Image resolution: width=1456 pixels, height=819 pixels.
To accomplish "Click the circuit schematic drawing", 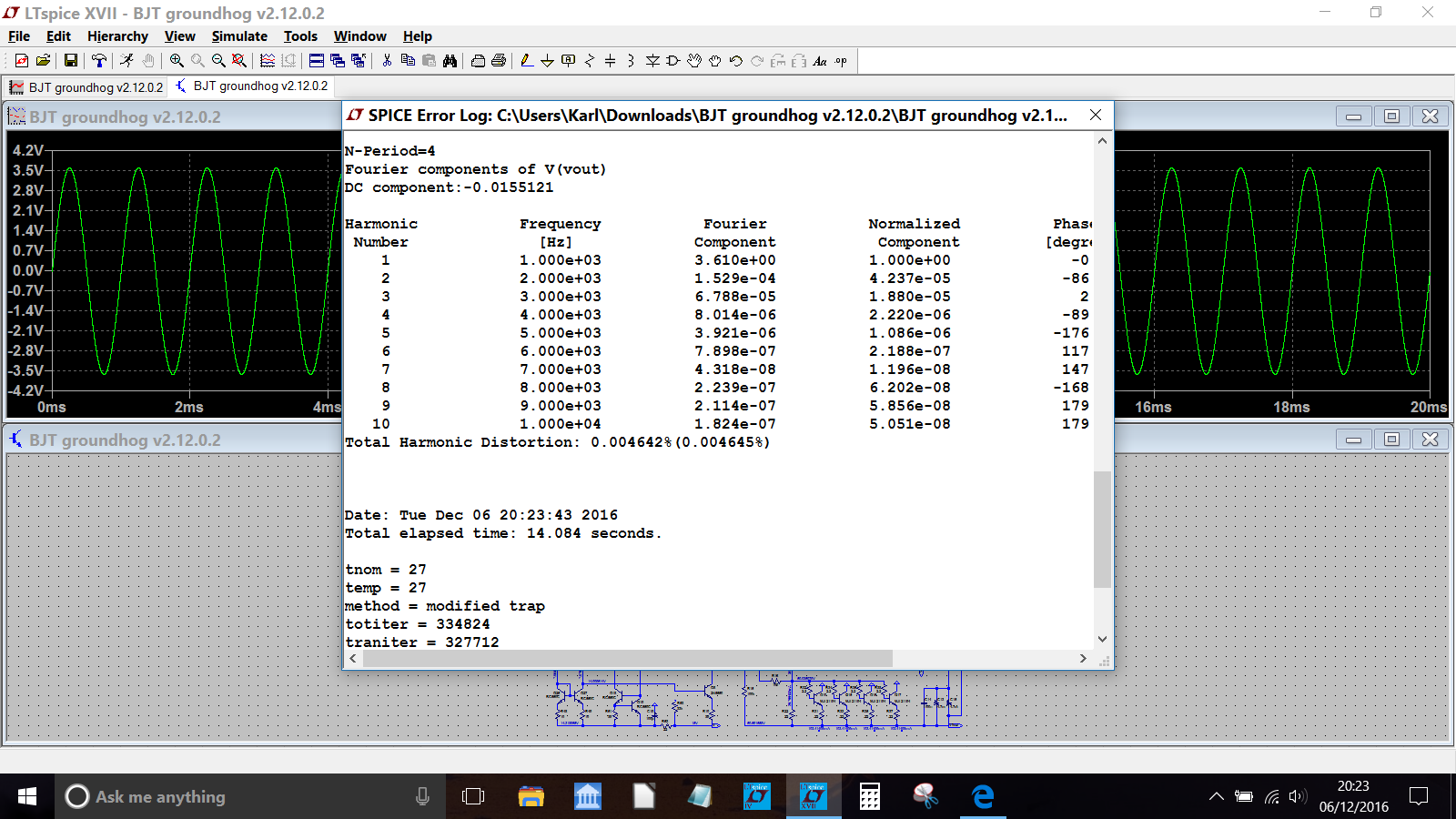I will pyautogui.click(x=758, y=701).
